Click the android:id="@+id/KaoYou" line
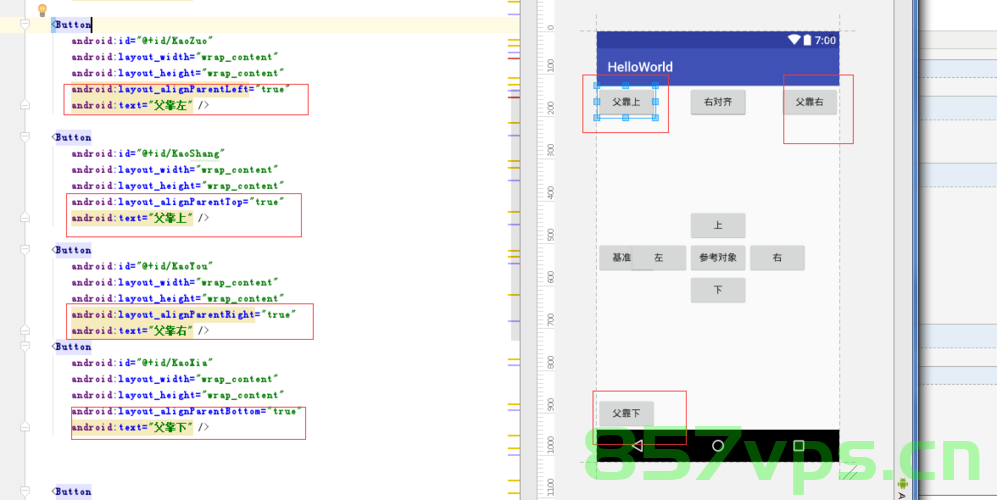Viewport: 997px width, 500px height. coord(142,266)
